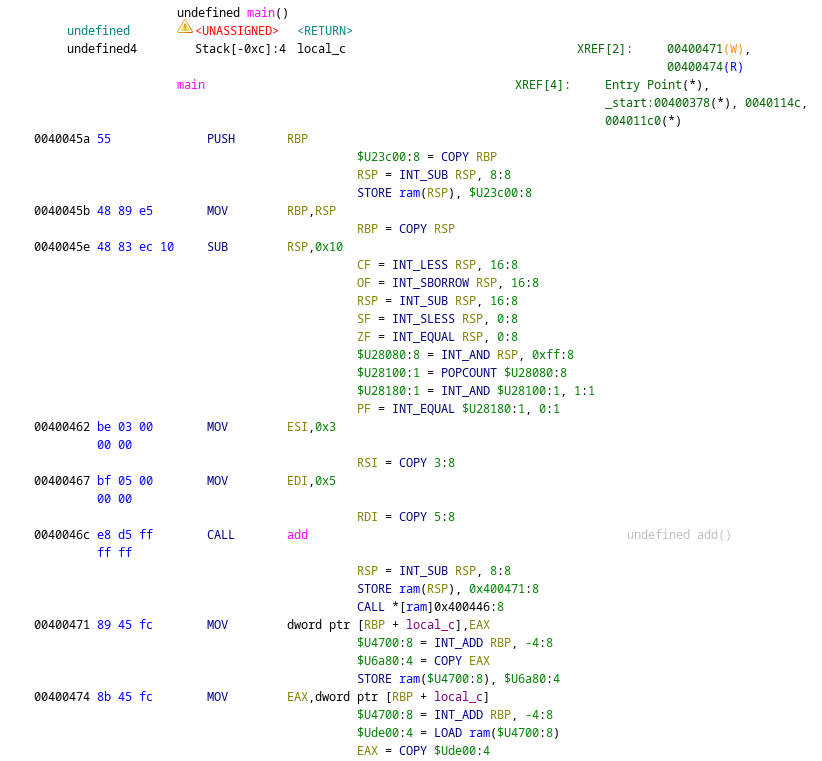The height and width of the screenshot is (761, 822).
Task: Select address 0040045b
Action: click(62, 211)
